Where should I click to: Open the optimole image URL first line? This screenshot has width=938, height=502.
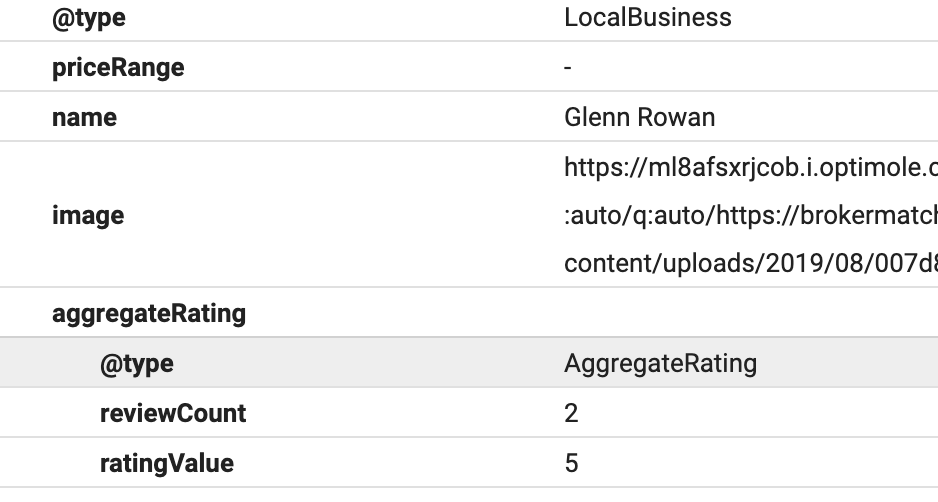[750, 167]
